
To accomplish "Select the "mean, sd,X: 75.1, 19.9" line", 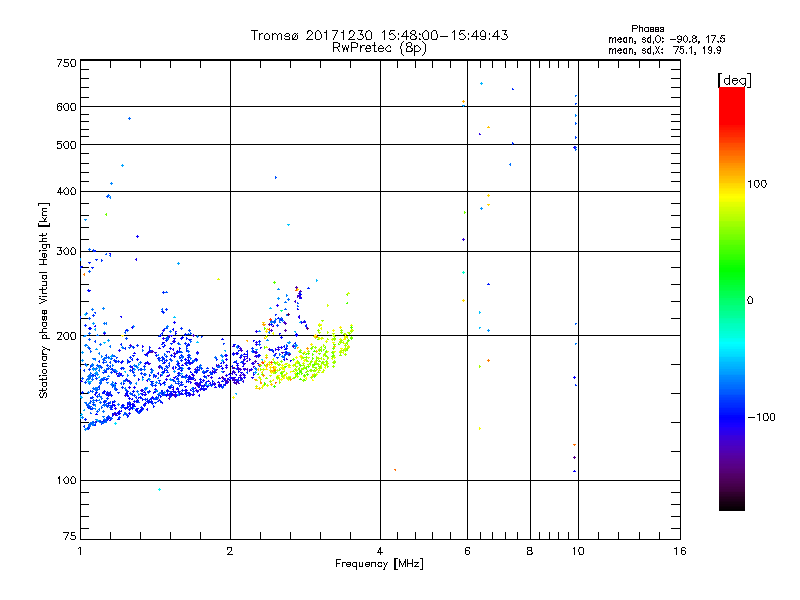I will 664,50.
